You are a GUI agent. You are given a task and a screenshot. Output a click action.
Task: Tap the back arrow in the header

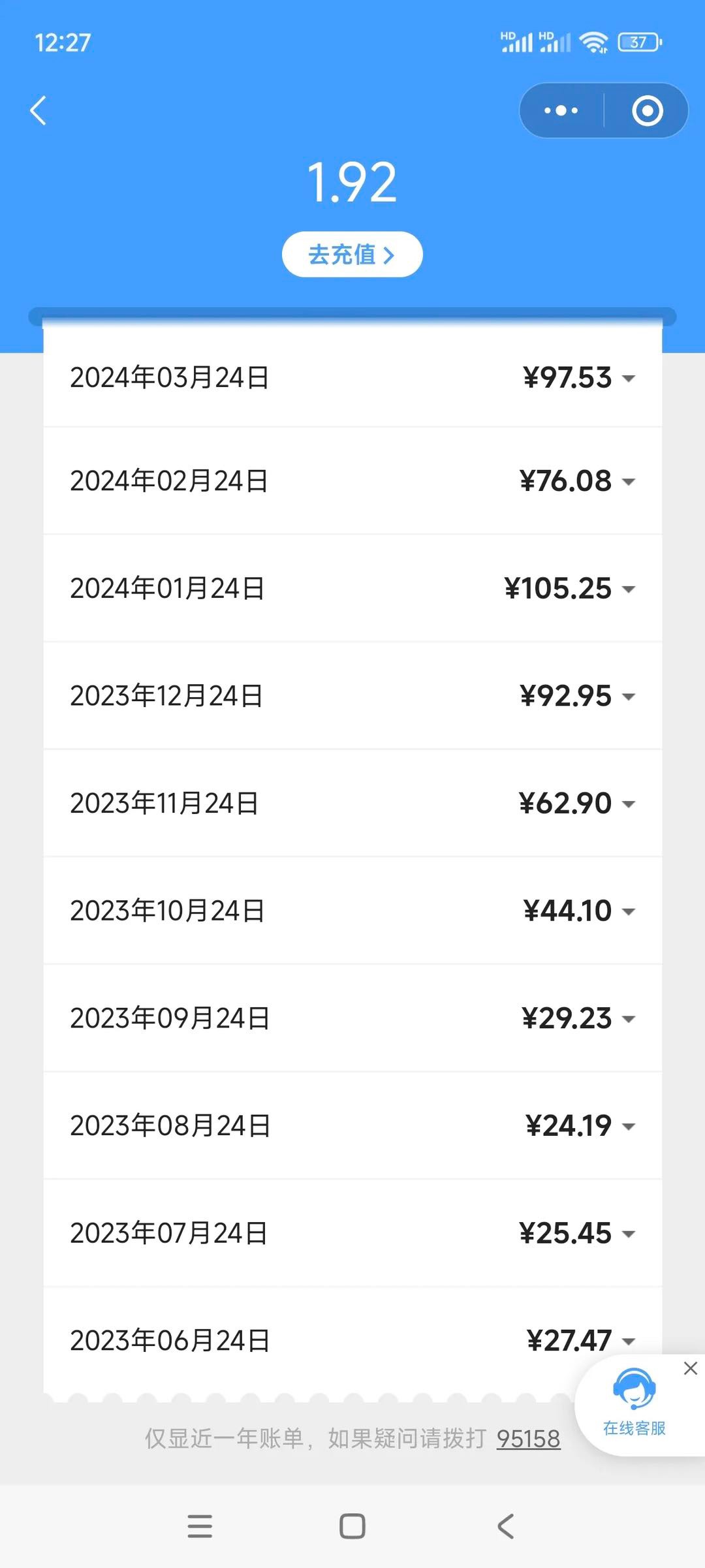(39, 110)
